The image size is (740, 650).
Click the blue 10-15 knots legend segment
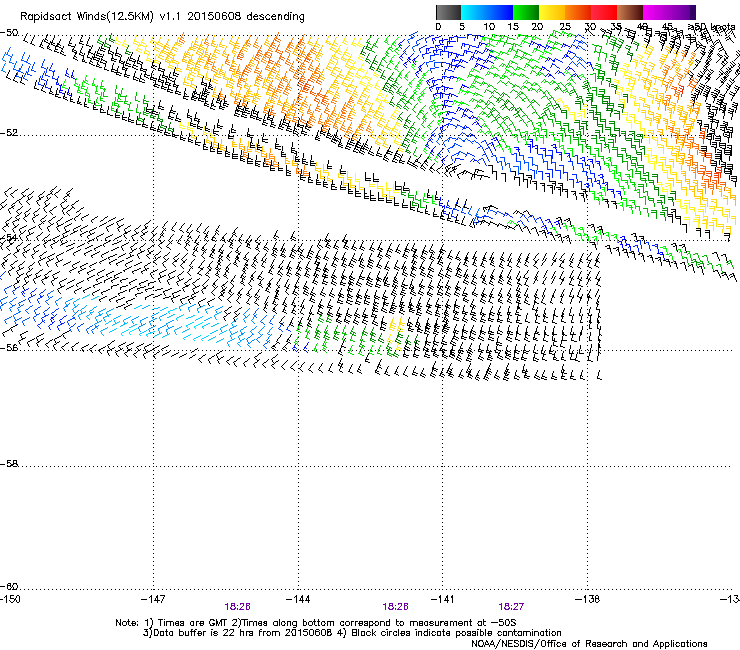click(499, 12)
